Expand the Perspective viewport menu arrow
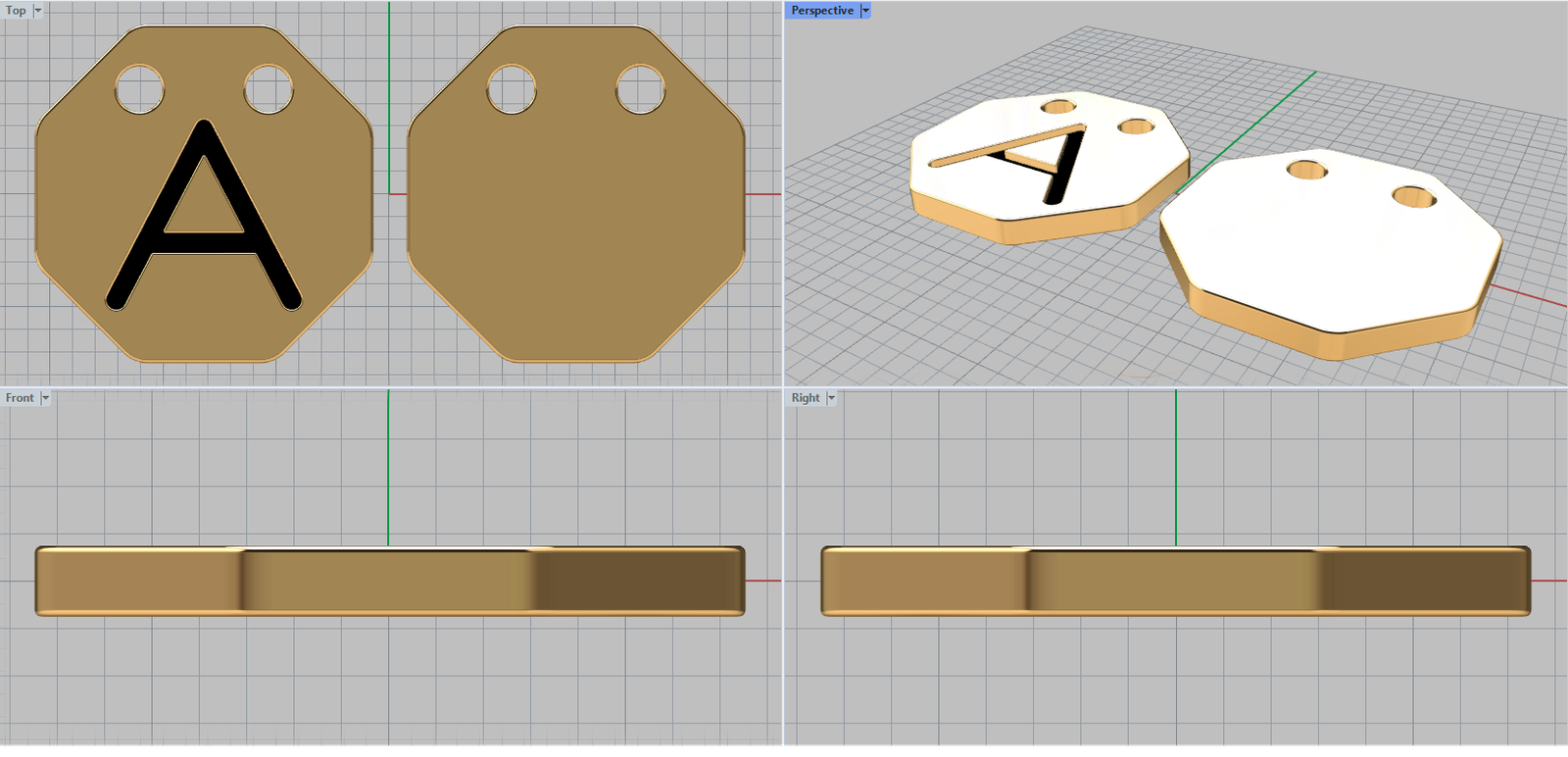Image resolution: width=1568 pixels, height=757 pixels. click(865, 11)
